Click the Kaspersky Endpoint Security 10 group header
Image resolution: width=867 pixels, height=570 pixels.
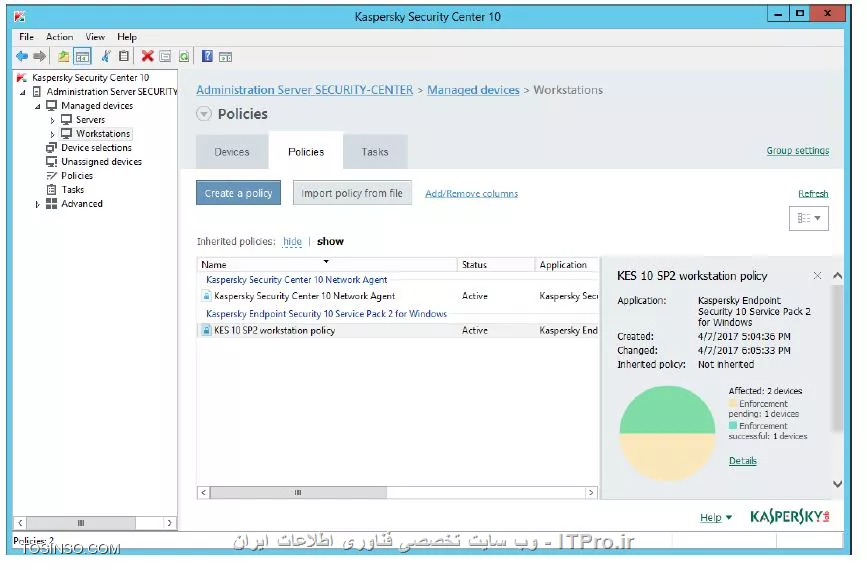(326, 313)
